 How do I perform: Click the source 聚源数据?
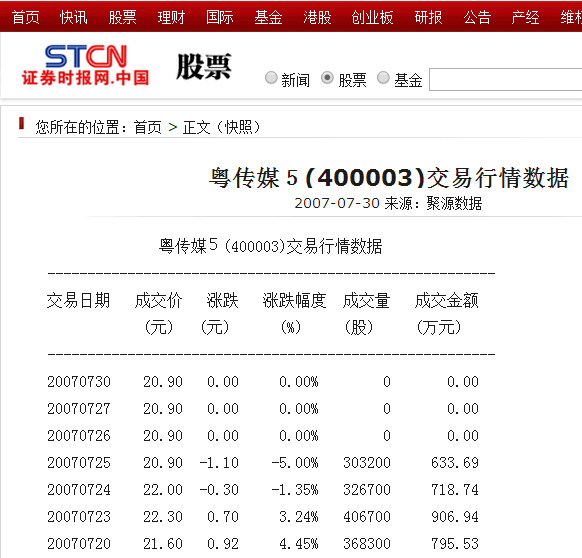[x=454, y=203]
